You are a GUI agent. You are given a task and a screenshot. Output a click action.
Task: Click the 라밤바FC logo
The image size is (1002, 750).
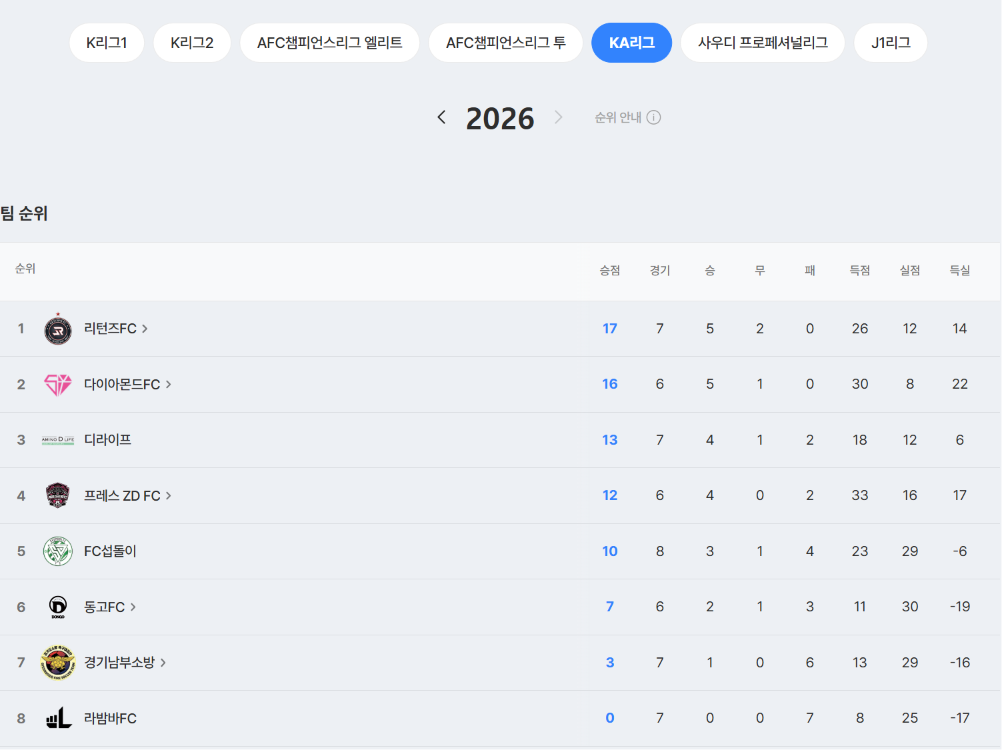(x=58, y=718)
